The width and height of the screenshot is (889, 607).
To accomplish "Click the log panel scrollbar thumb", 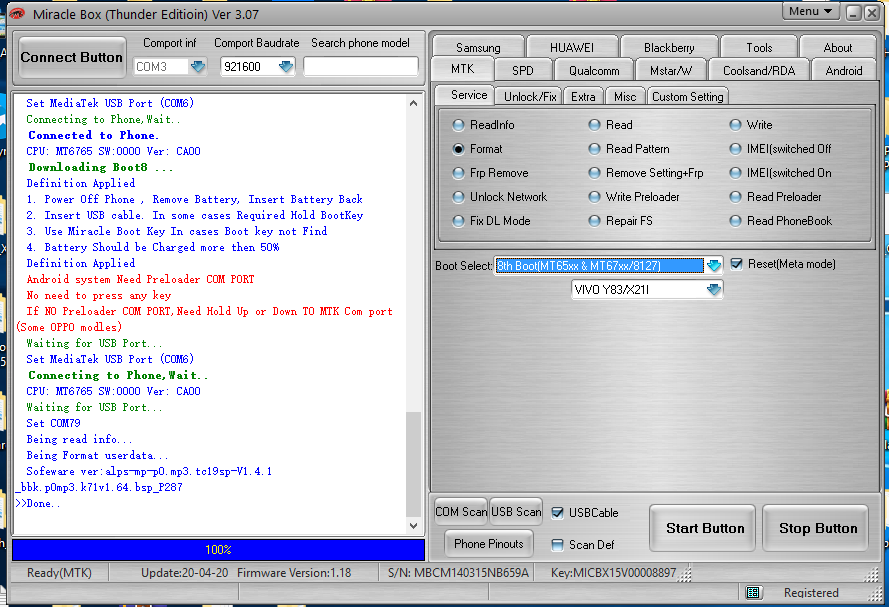I will 413,465.
